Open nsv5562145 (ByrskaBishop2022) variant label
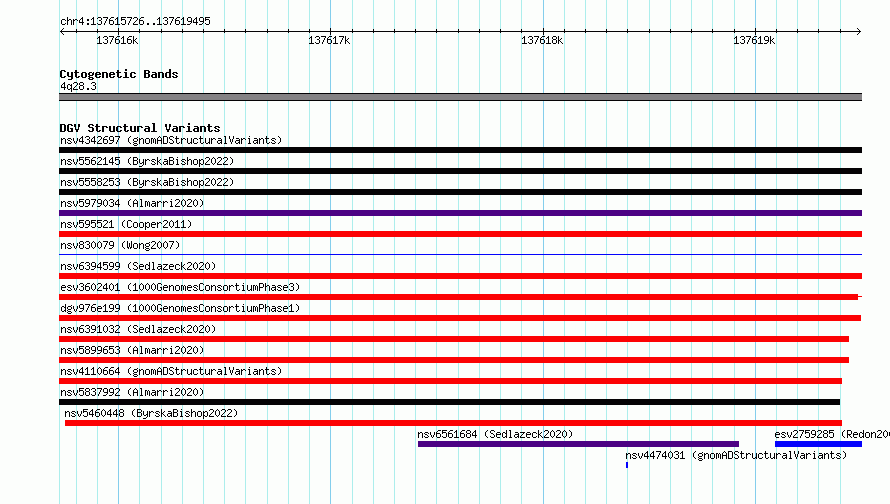 tap(147, 161)
